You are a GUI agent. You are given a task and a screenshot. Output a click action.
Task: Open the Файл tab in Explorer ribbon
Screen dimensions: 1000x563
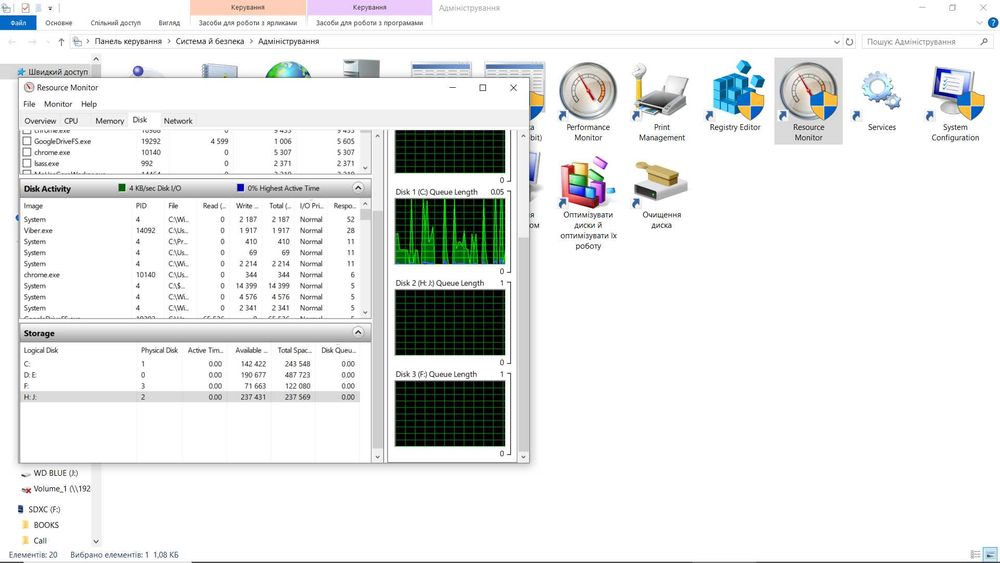(18, 23)
